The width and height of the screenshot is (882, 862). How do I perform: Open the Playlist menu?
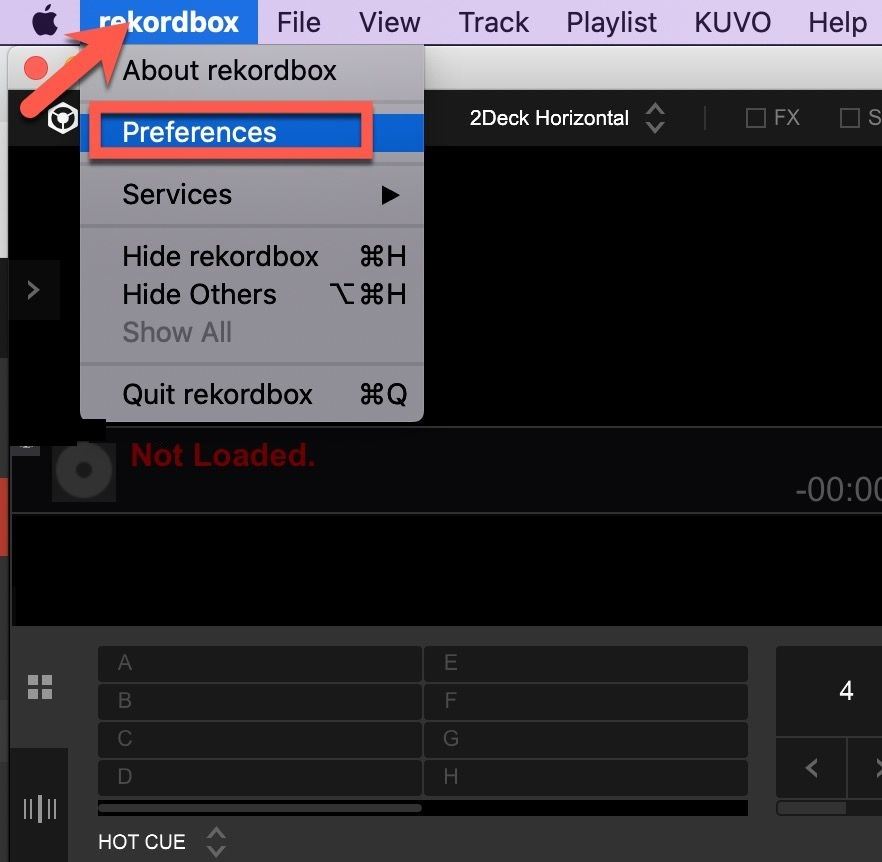(611, 23)
